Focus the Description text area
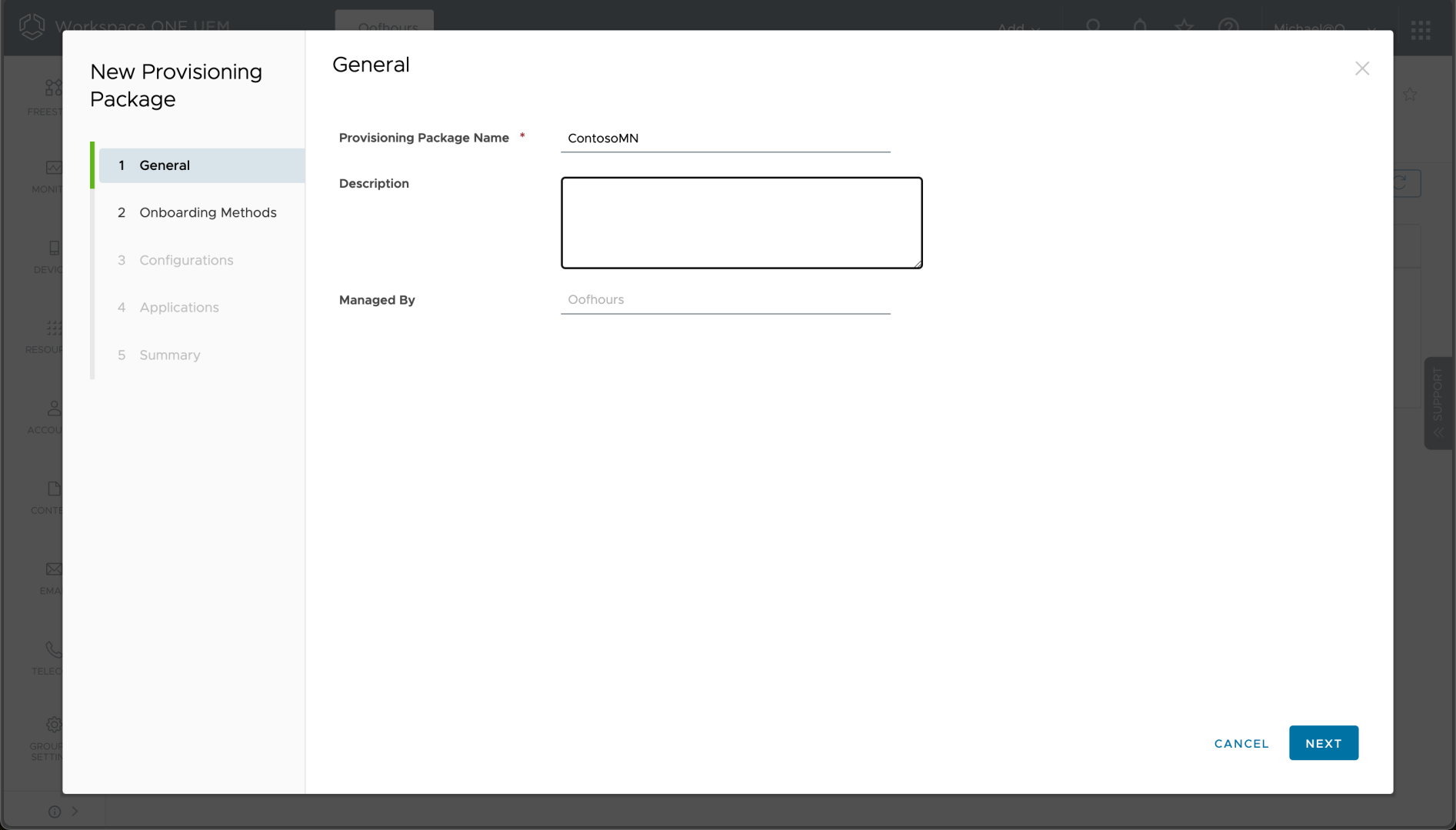Viewport: 1456px width, 830px height. 741,223
